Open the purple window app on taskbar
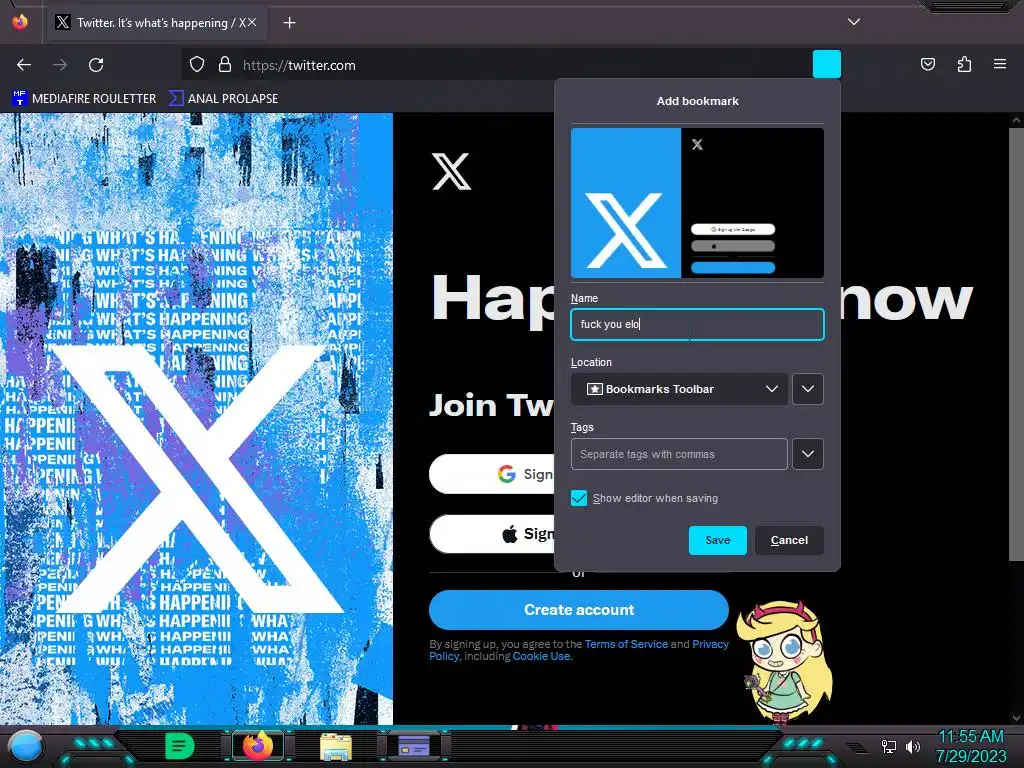1024x768 pixels. click(414, 746)
